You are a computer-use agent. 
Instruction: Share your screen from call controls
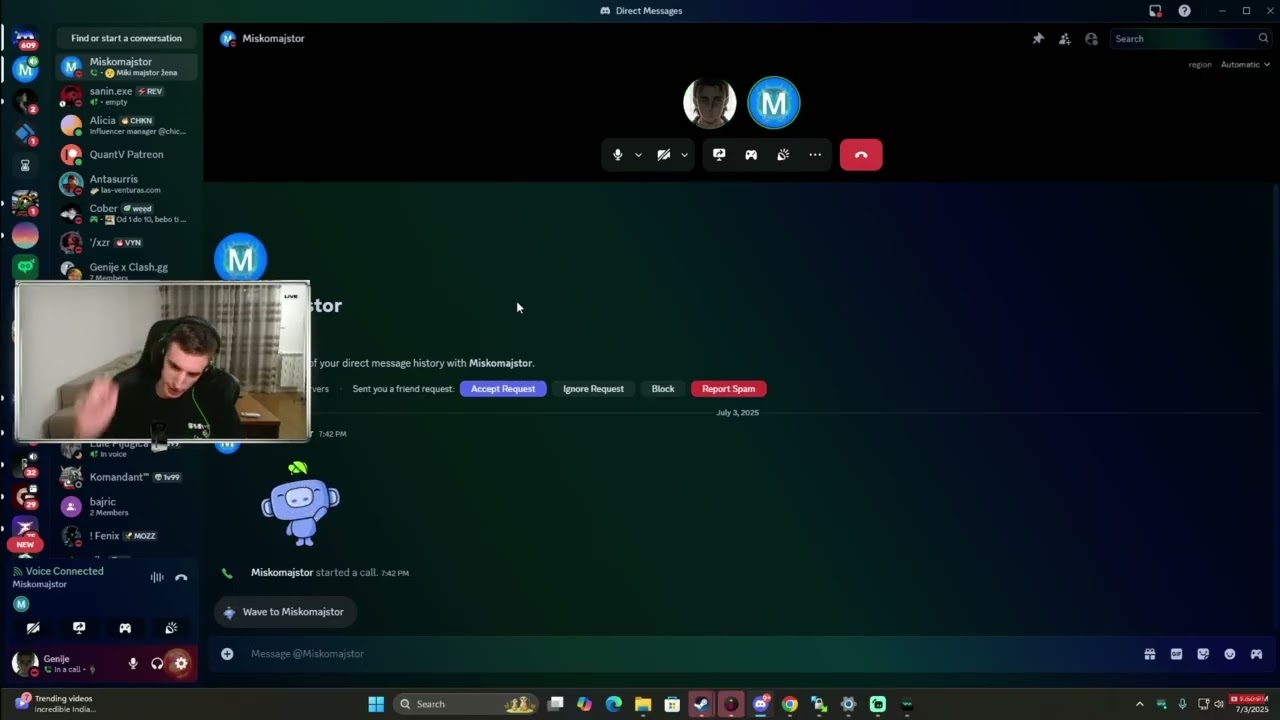point(719,155)
